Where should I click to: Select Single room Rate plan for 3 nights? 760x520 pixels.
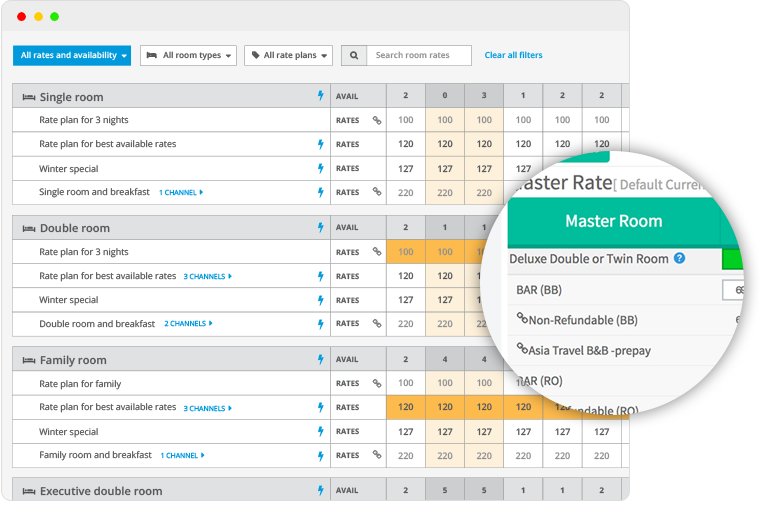[84, 120]
